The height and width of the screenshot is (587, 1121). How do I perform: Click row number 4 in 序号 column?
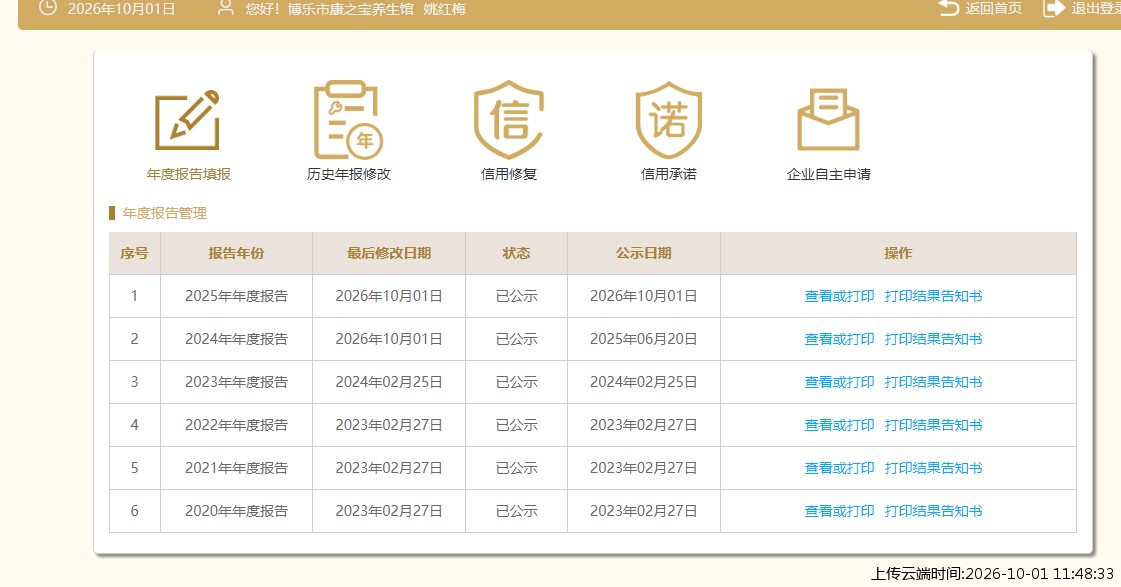[134, 425]
